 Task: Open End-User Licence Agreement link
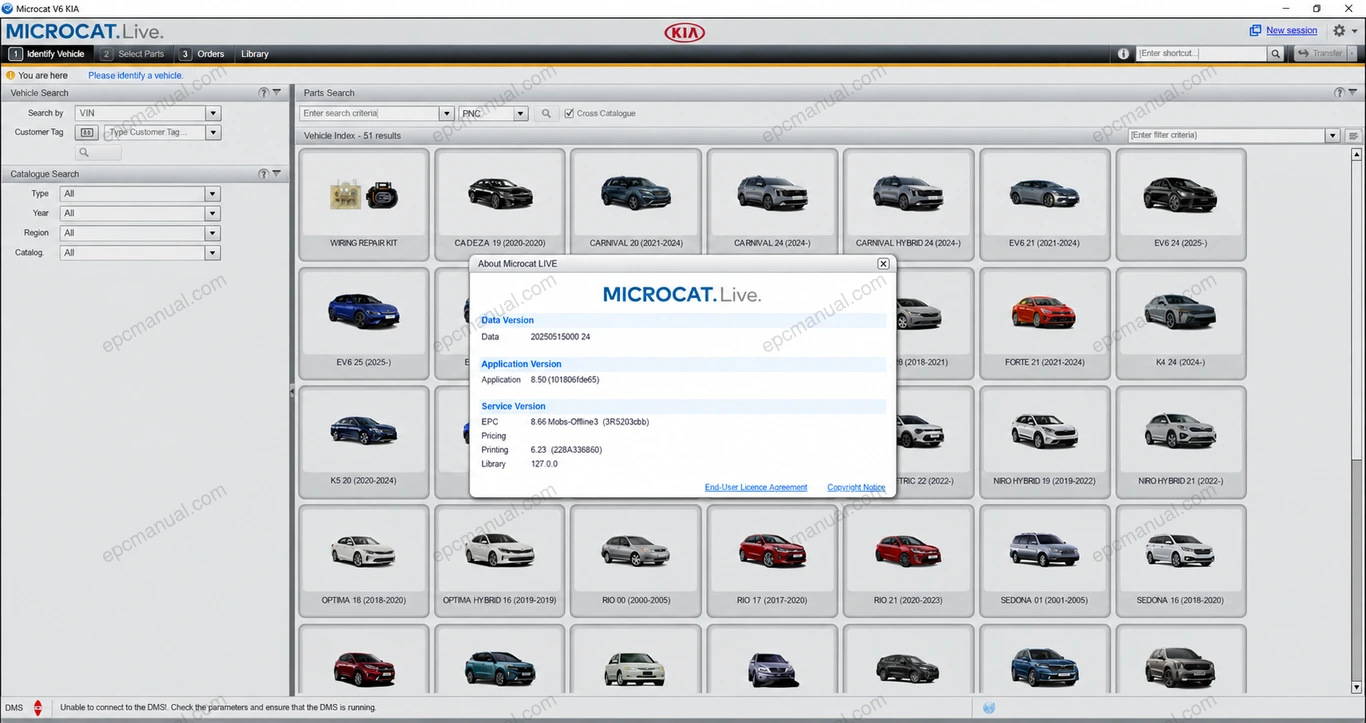756,488
